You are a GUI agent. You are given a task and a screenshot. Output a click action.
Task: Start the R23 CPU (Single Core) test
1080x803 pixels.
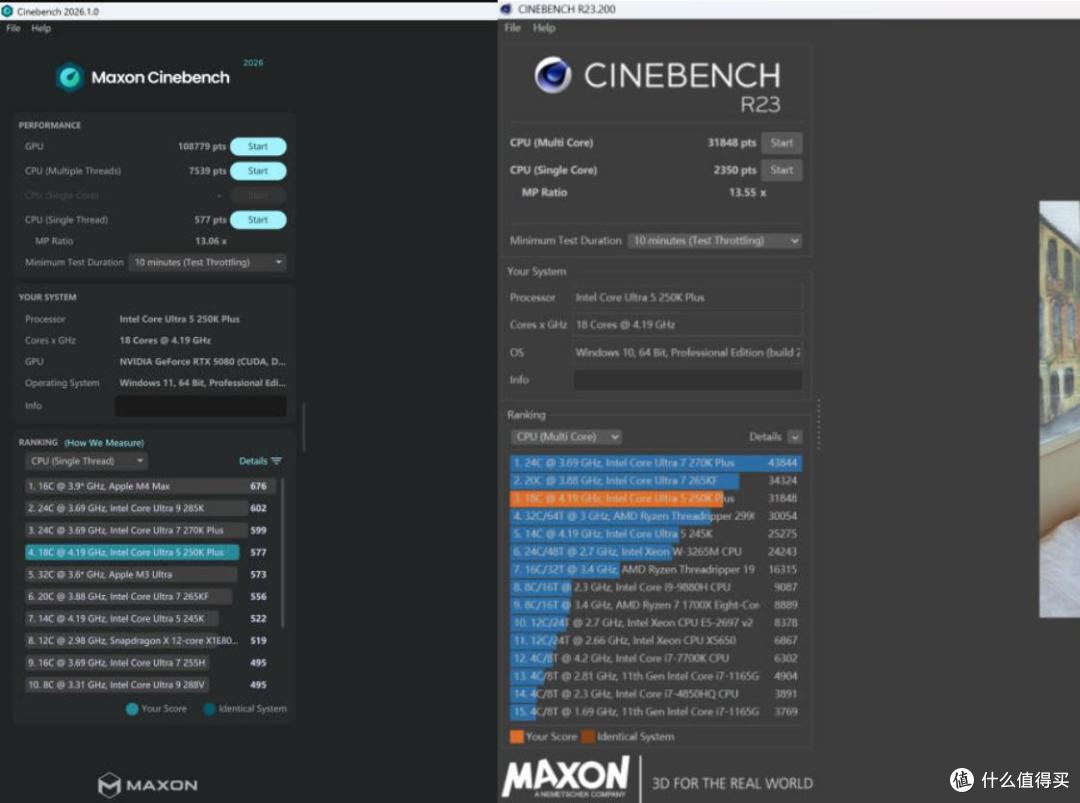coord(782,169)
